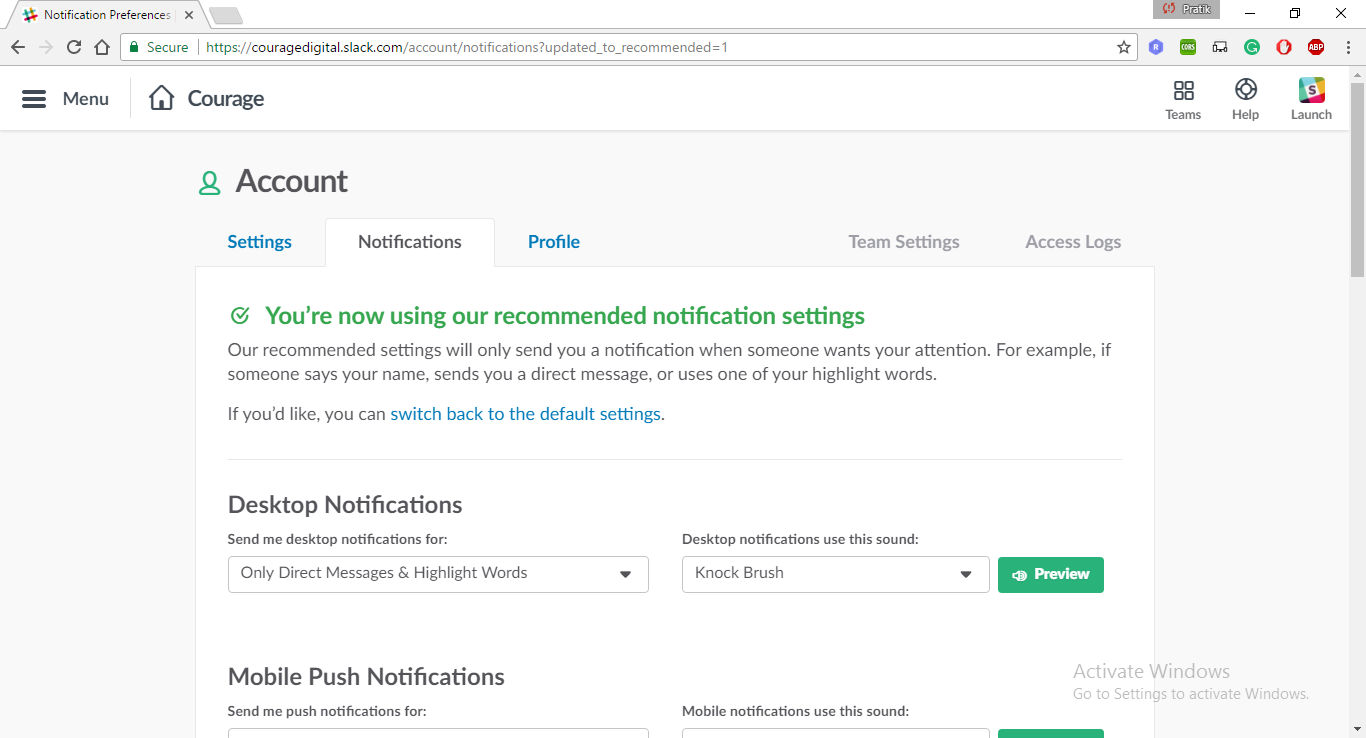Click the Desktop Notifications heading

click(x=345, y=505)
